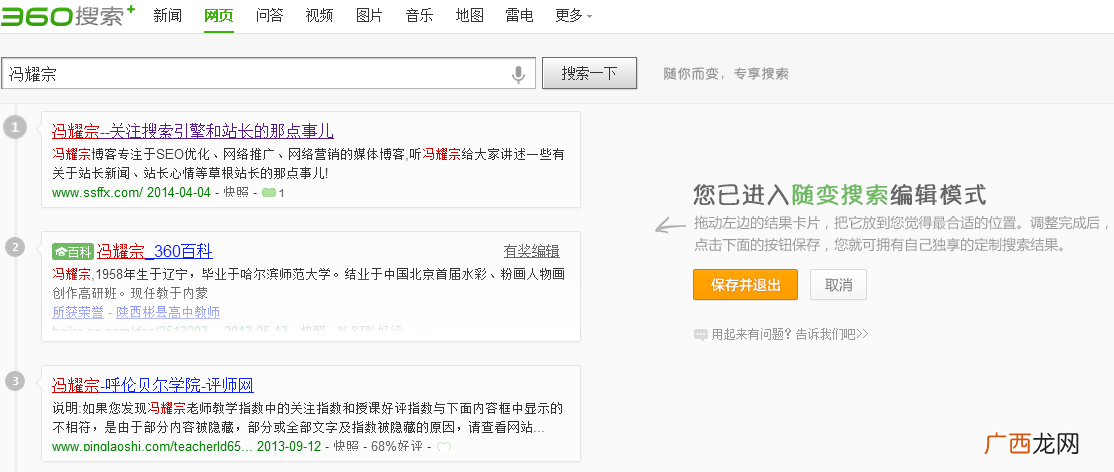Click the 搜索一下 button
Image resolution: width=1114 pixels, height=472 pixels.
[589, 73]
